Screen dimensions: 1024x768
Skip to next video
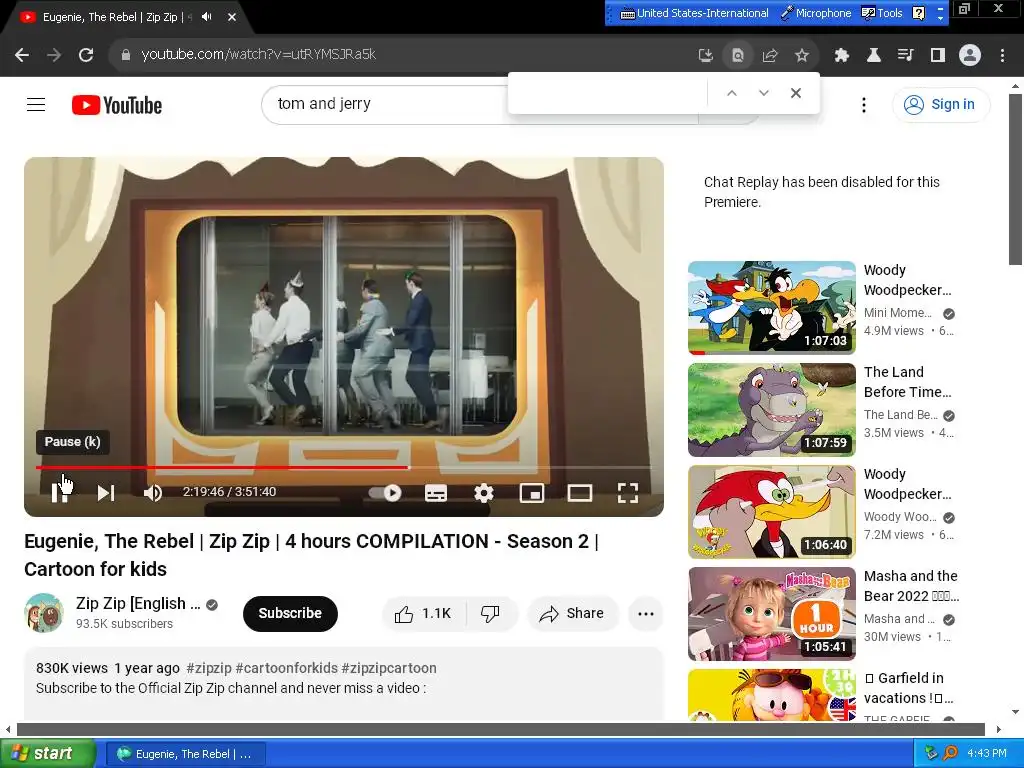[106, 493]
